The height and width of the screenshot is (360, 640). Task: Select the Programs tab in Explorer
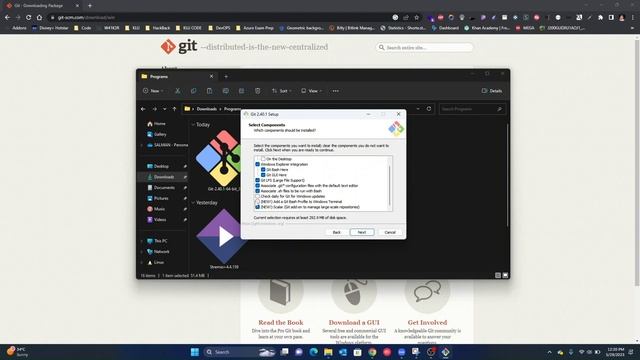coord(176,76)
